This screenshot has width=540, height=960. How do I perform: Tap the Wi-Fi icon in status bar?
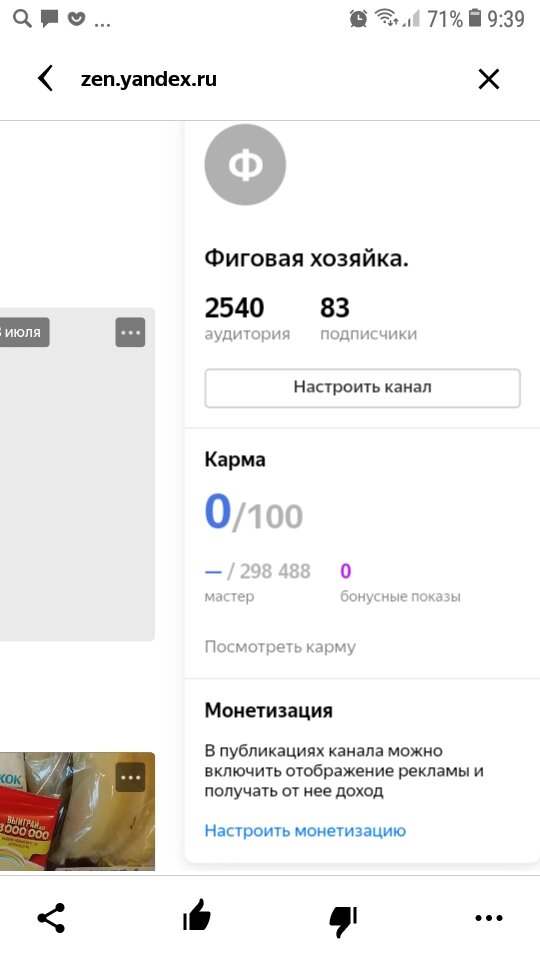(387, 18)
